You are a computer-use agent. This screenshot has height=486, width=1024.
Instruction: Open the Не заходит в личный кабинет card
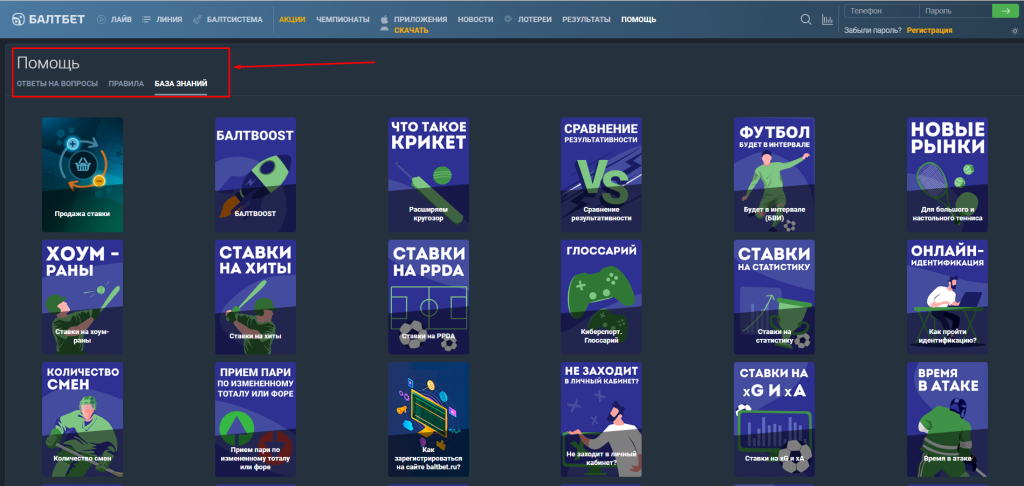[x=601, y=419]
